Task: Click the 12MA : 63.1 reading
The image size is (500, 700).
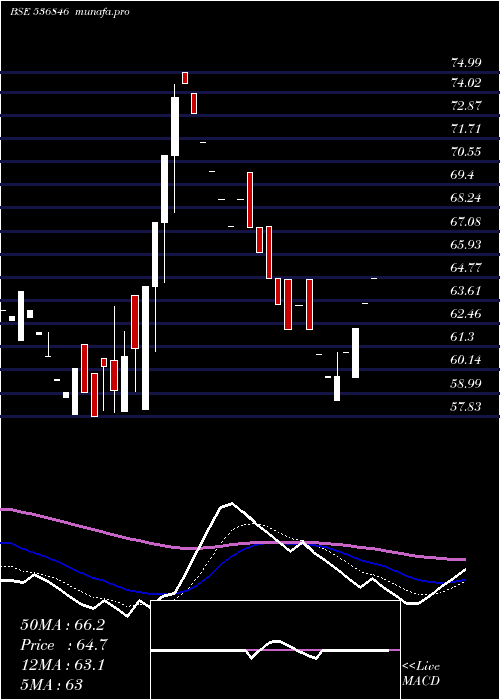Action: [62, 665]
